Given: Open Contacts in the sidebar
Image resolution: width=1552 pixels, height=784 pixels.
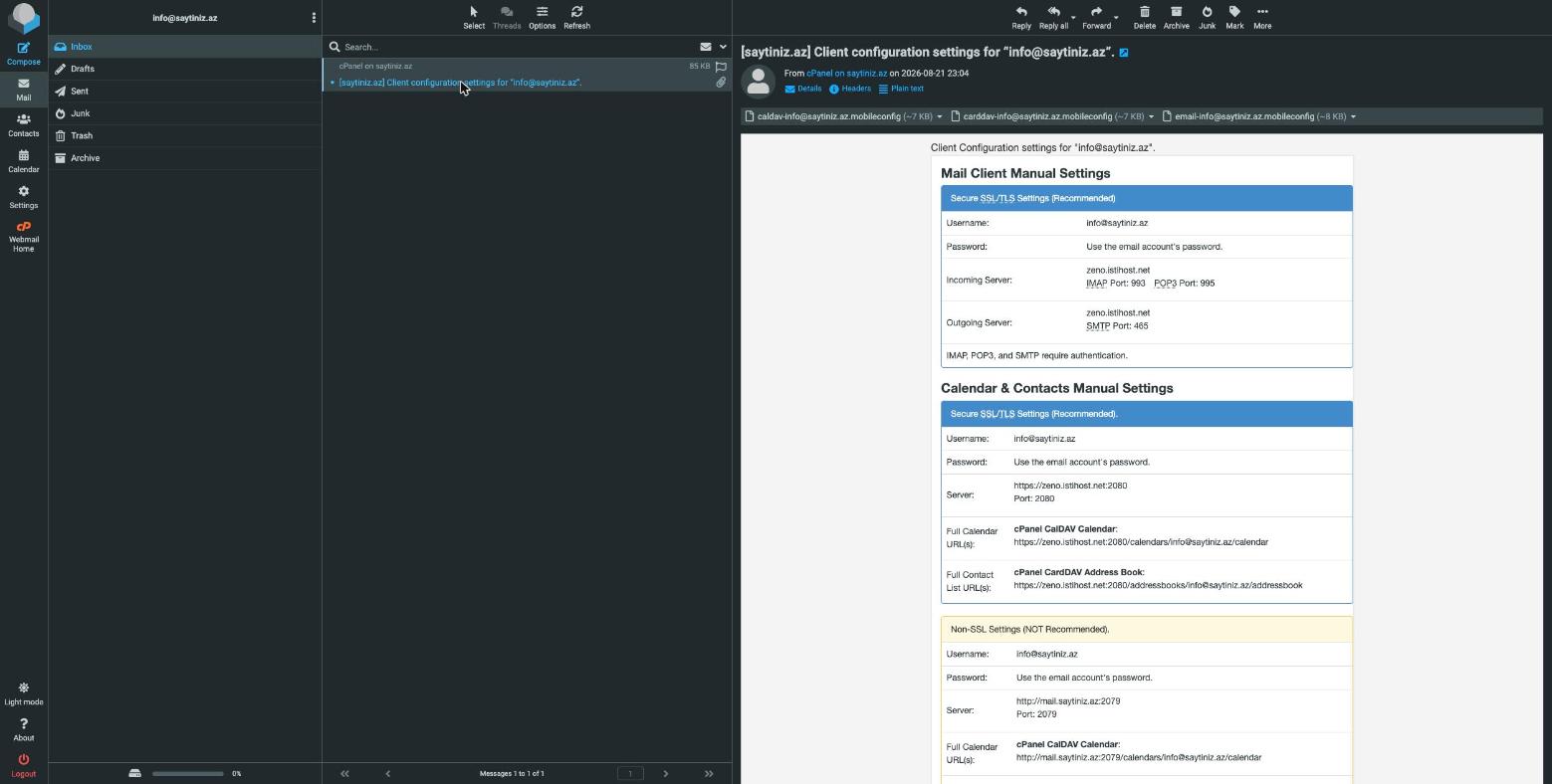Looking at the screenshot, I should pos(24,125).
